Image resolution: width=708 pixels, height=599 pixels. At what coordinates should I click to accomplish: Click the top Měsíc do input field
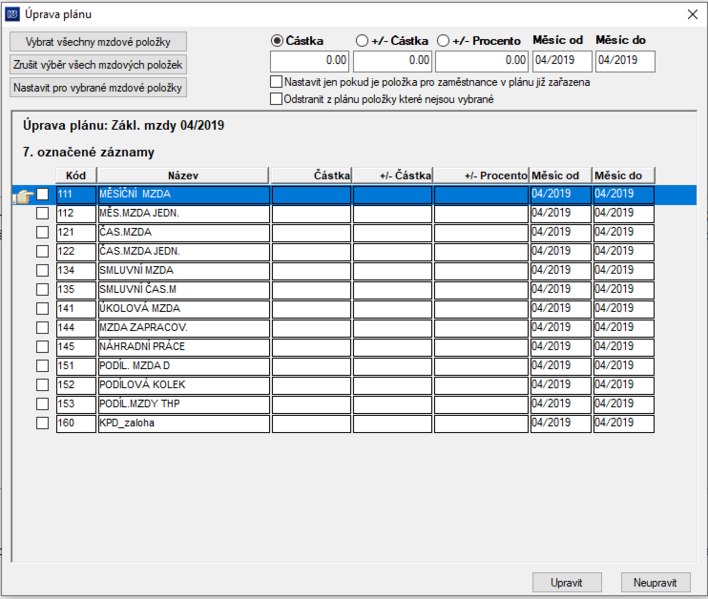(625, 61)
